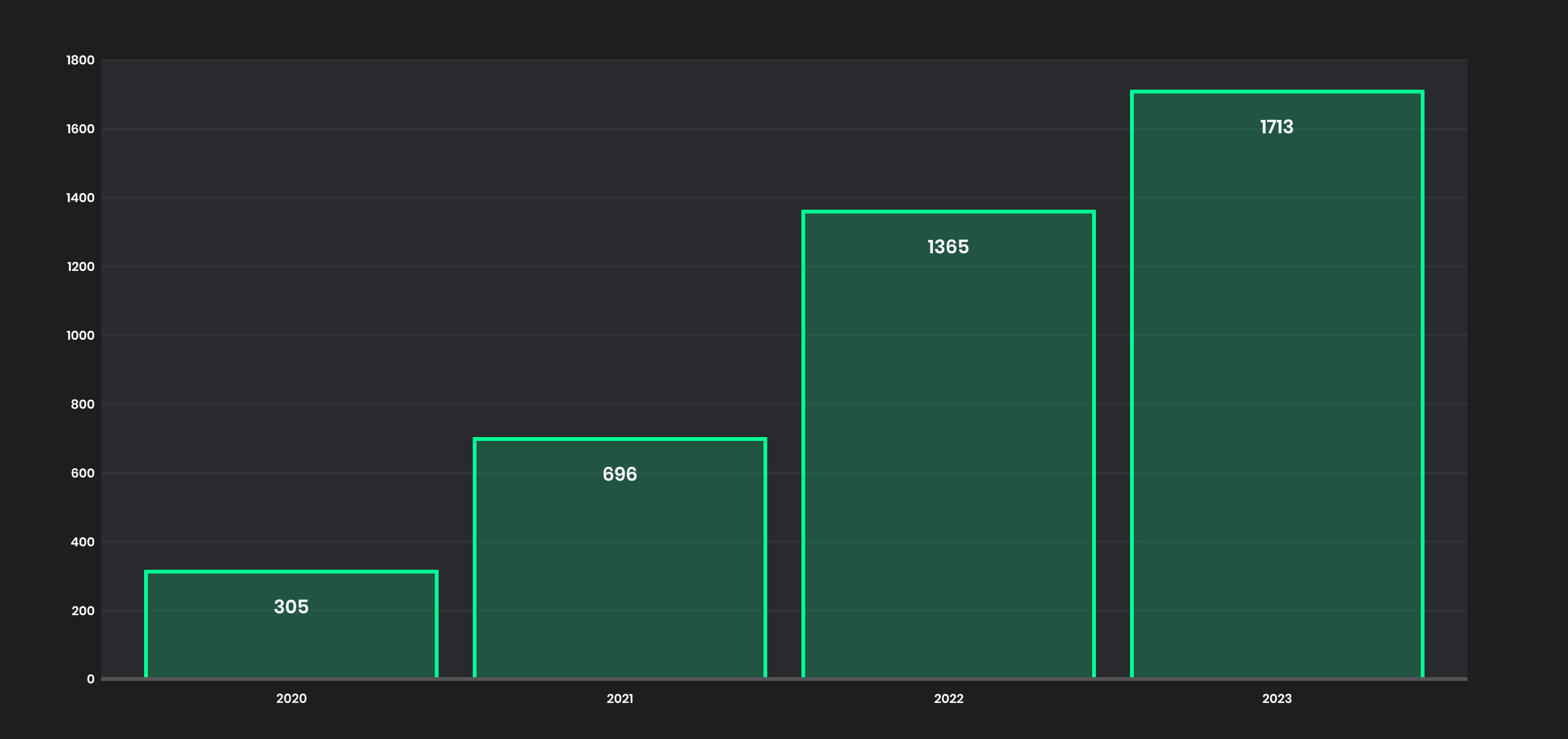Viewport: 1568px width, 739px height.
Task: Click the 1000 y-axis value
Action: tap(81, 335)
